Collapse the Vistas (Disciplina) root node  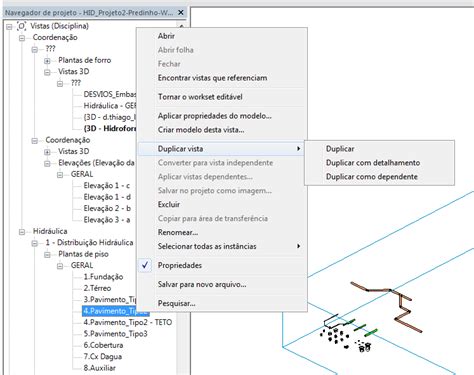click(9, 26)
